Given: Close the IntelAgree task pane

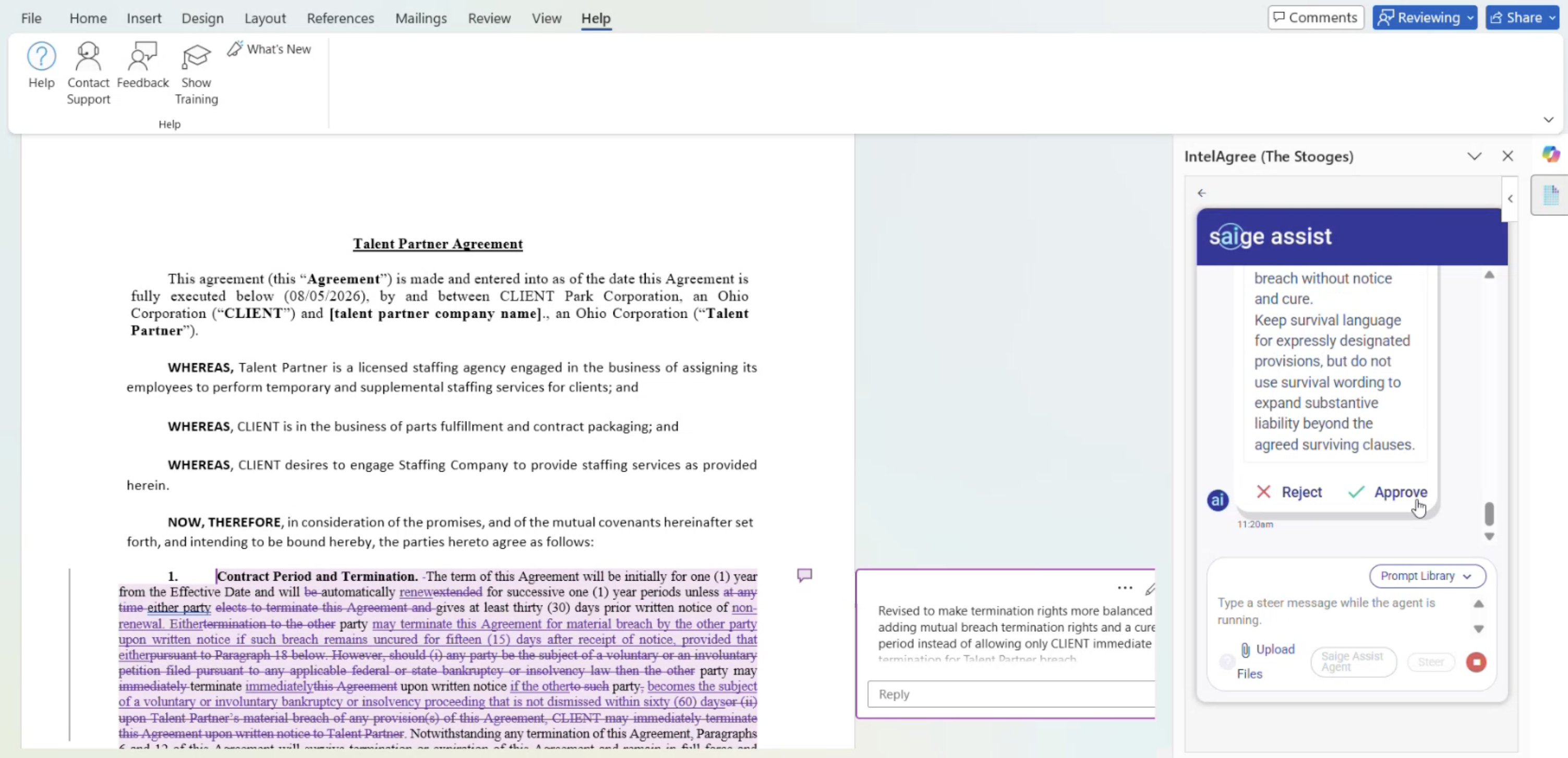Looking at the screenshot, I should coord(1507,157).
